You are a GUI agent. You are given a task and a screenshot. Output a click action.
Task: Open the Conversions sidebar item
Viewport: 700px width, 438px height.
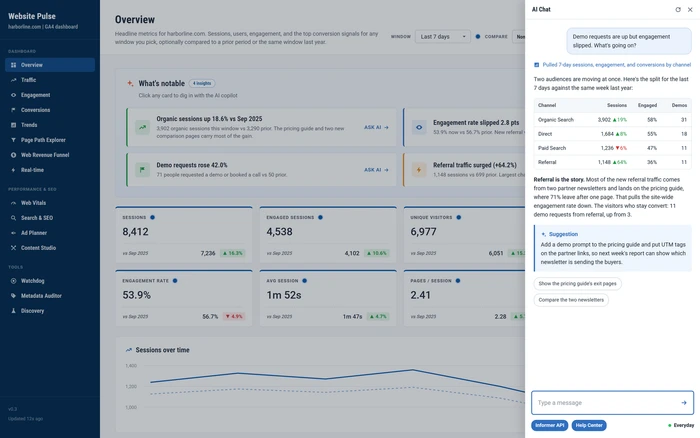click(x=50, y=110)
